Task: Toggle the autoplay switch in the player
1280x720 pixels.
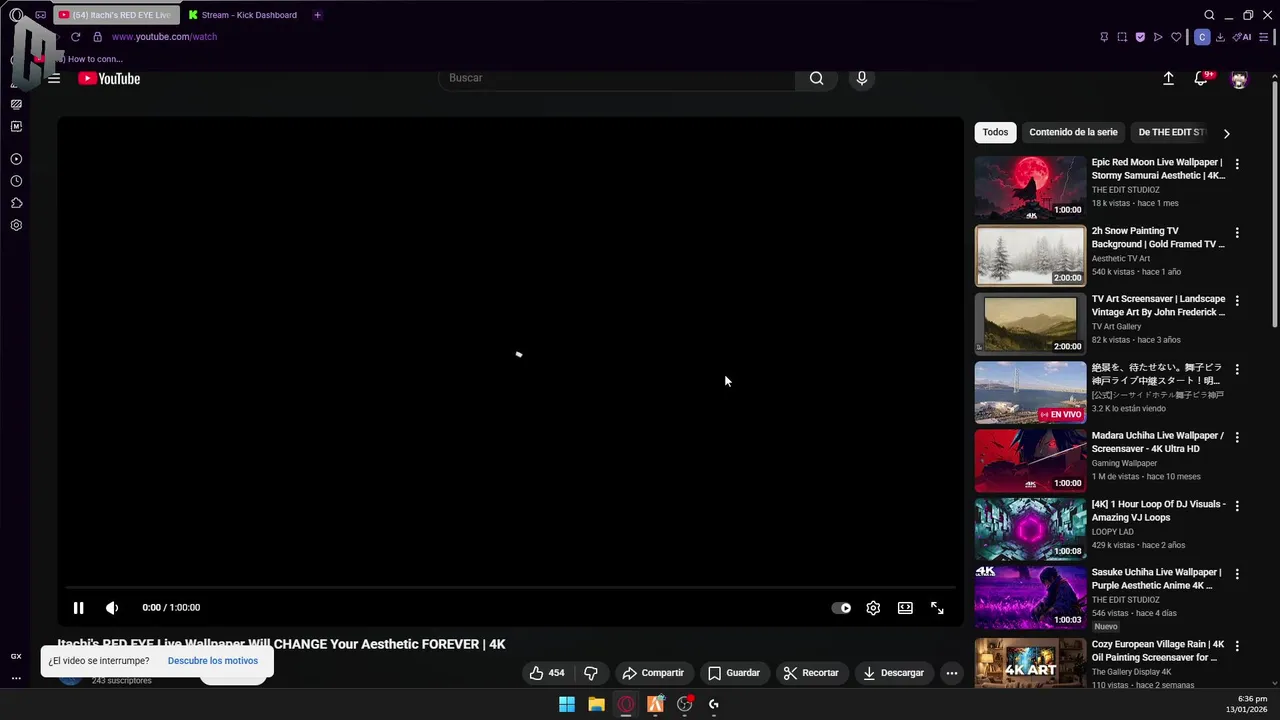Action: 841,608
